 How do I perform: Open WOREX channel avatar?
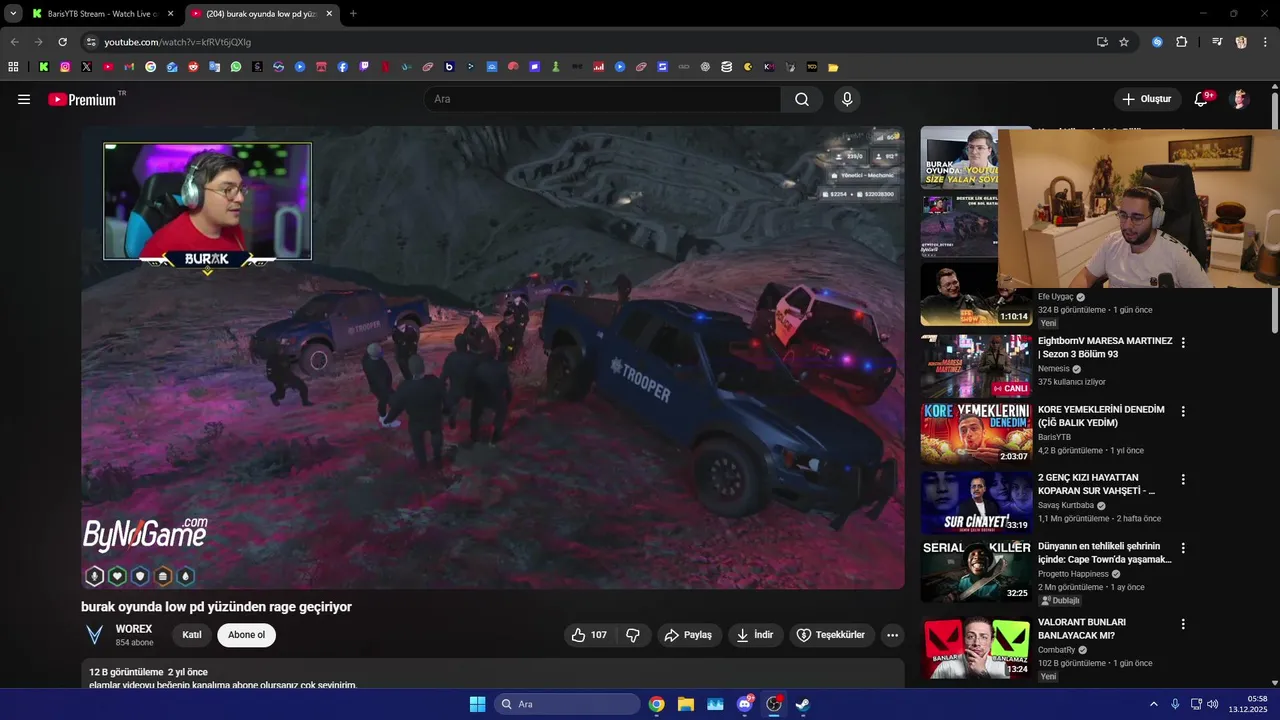pyautogui.click(x=95, y=635)
